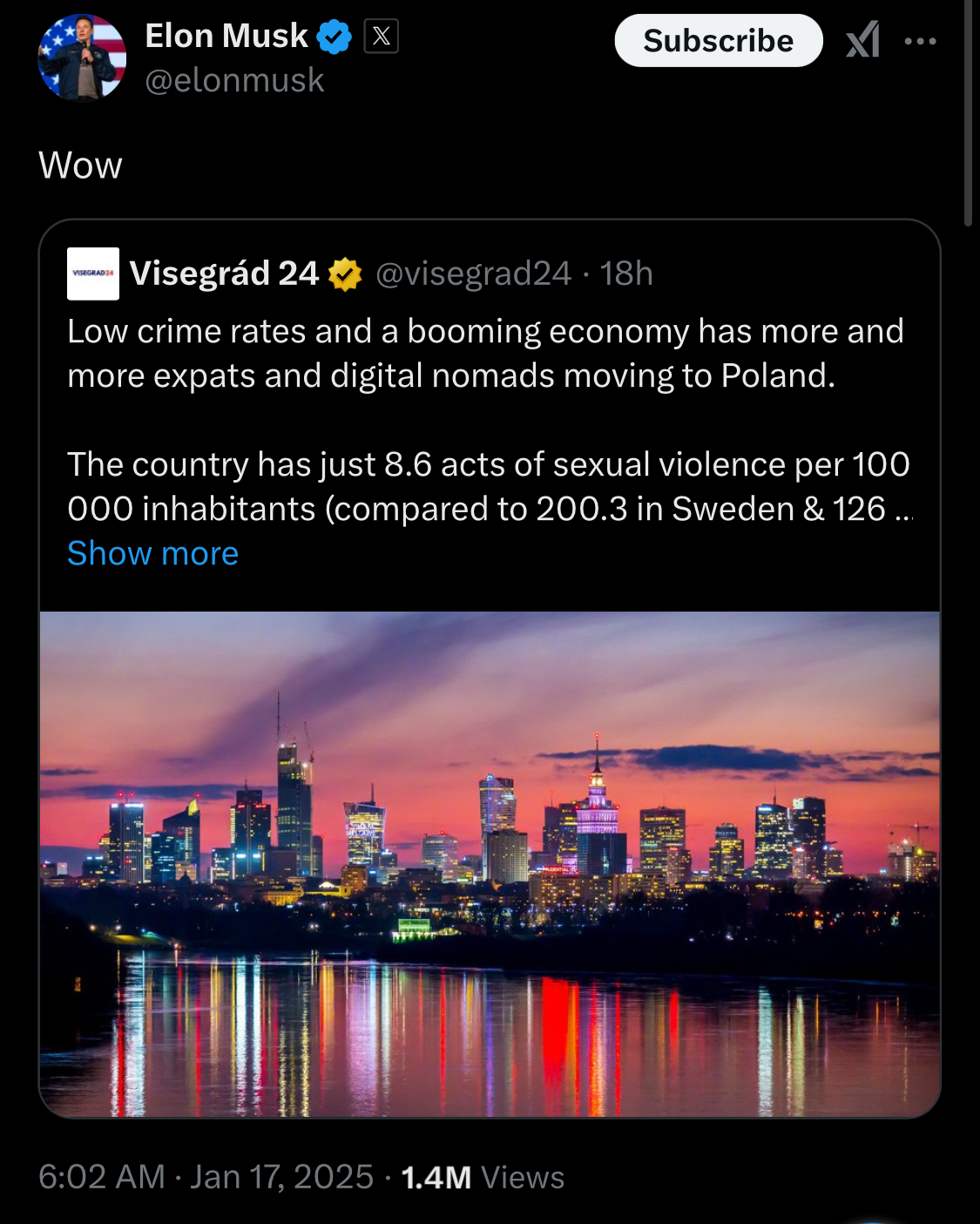
Task: Click the 1.4M Views count
Action: coord(483,1177)
